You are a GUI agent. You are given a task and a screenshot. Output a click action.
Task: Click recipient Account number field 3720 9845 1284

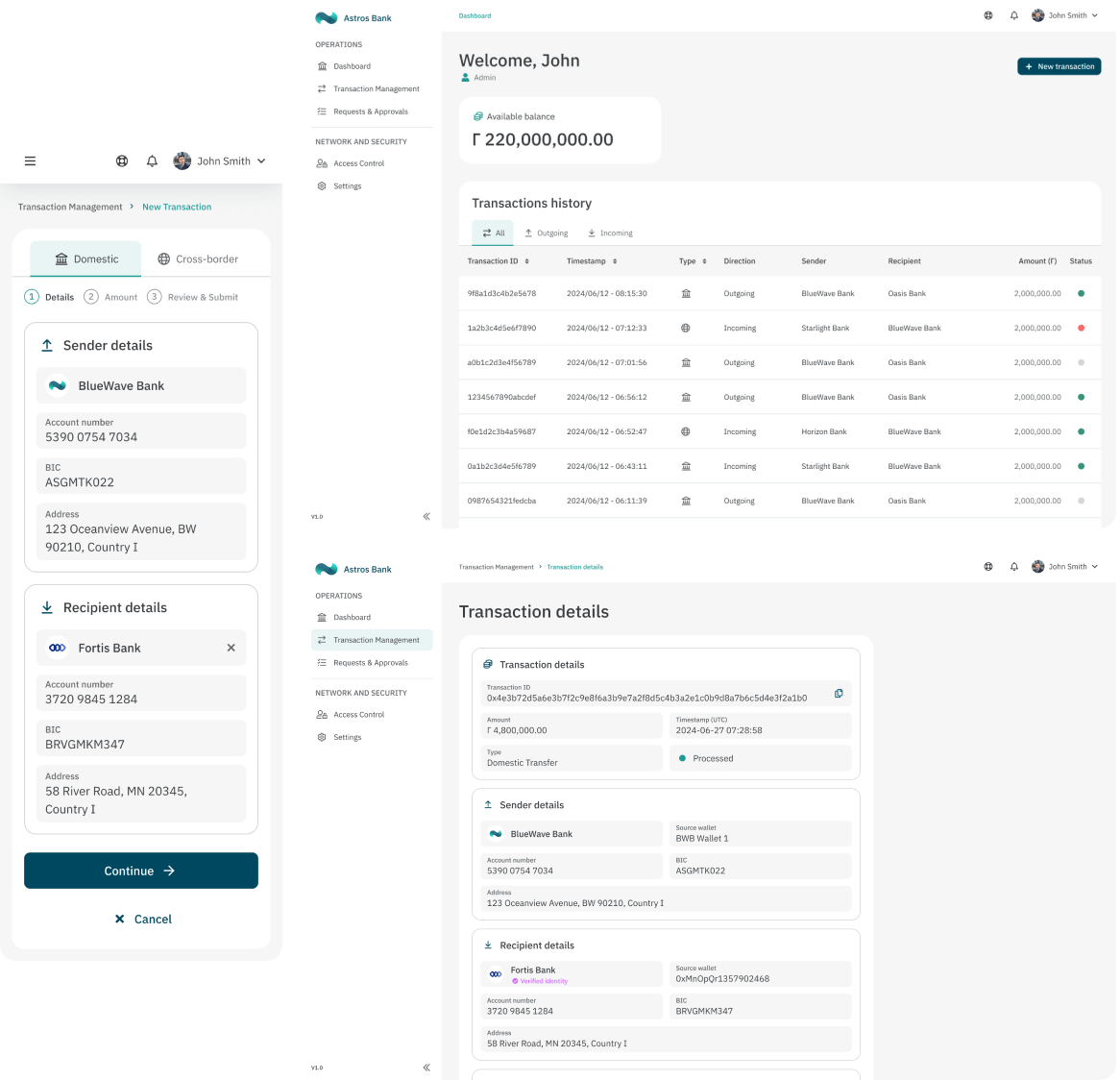pyautogui.click(x=141, y=693)
